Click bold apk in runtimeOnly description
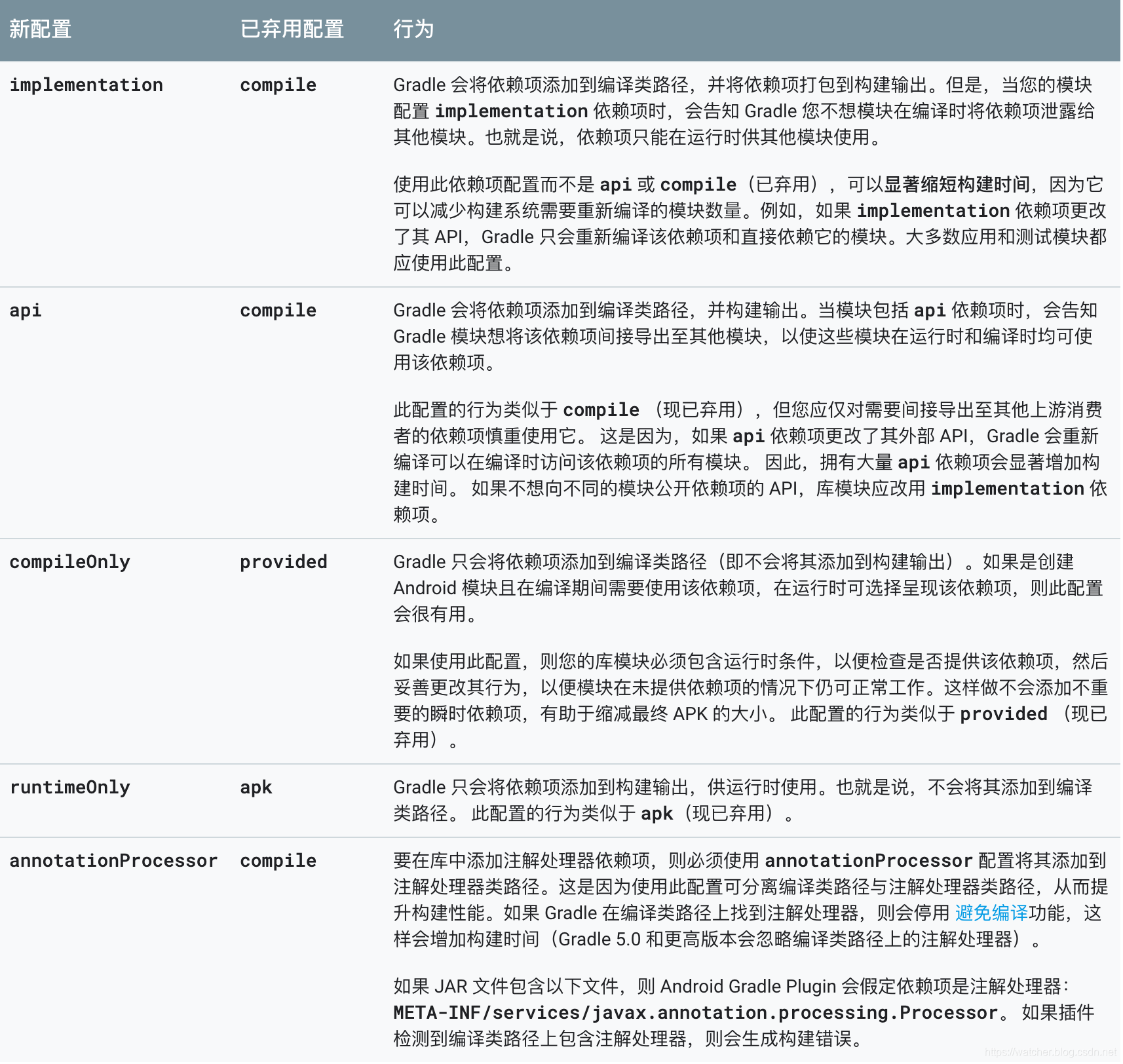 pyautogui.click(x=657, y=814)
